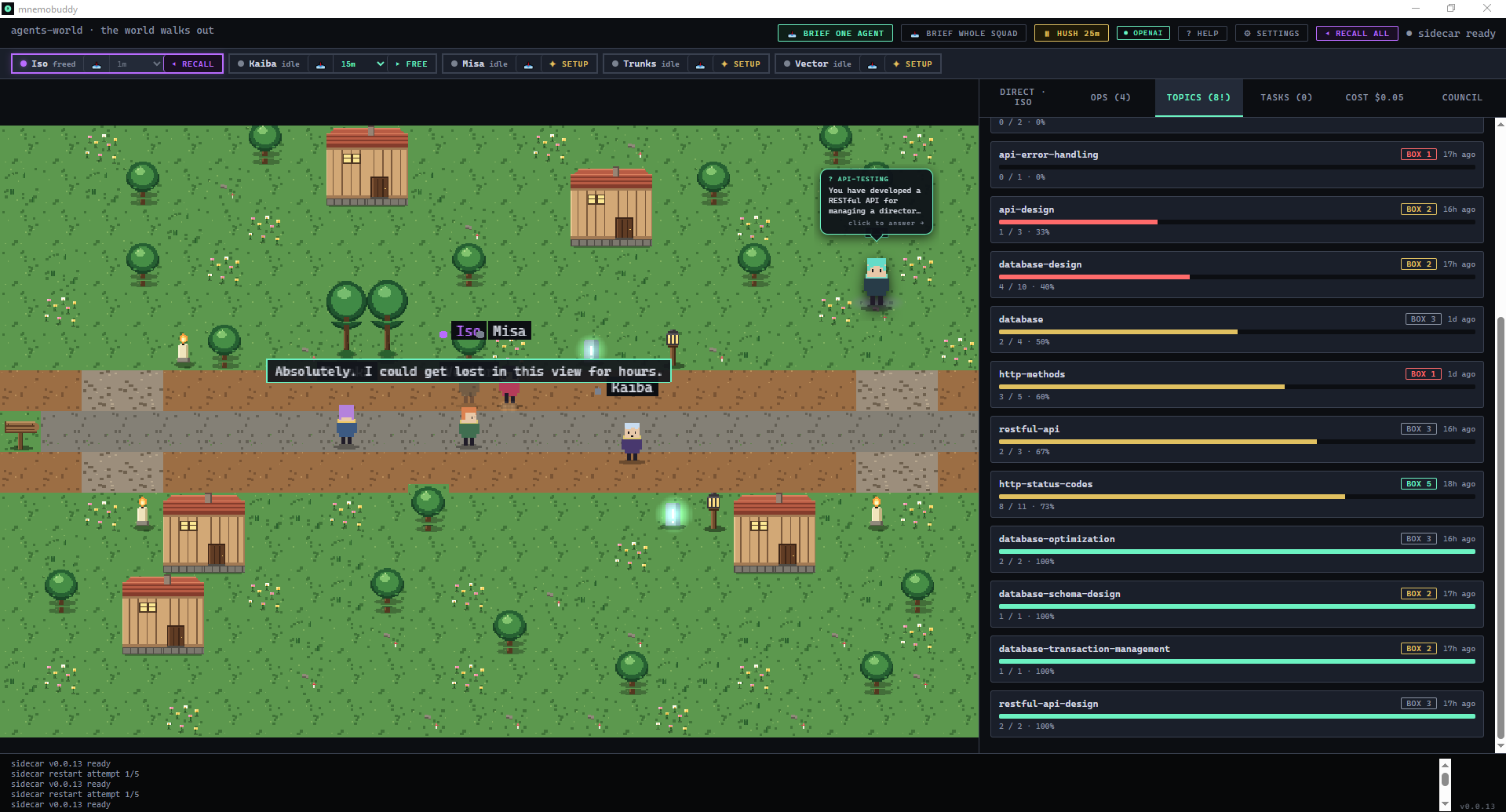
Task: Toggle the OPENAI provider button
Action: pyautogui.click(x=1143, y=33)
